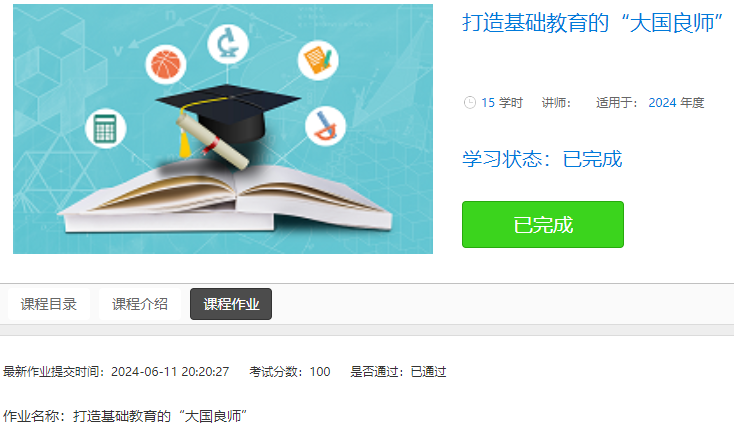This screenshot has height=435, width=734.
Task: Click the open book illustration
Action: 225,197
